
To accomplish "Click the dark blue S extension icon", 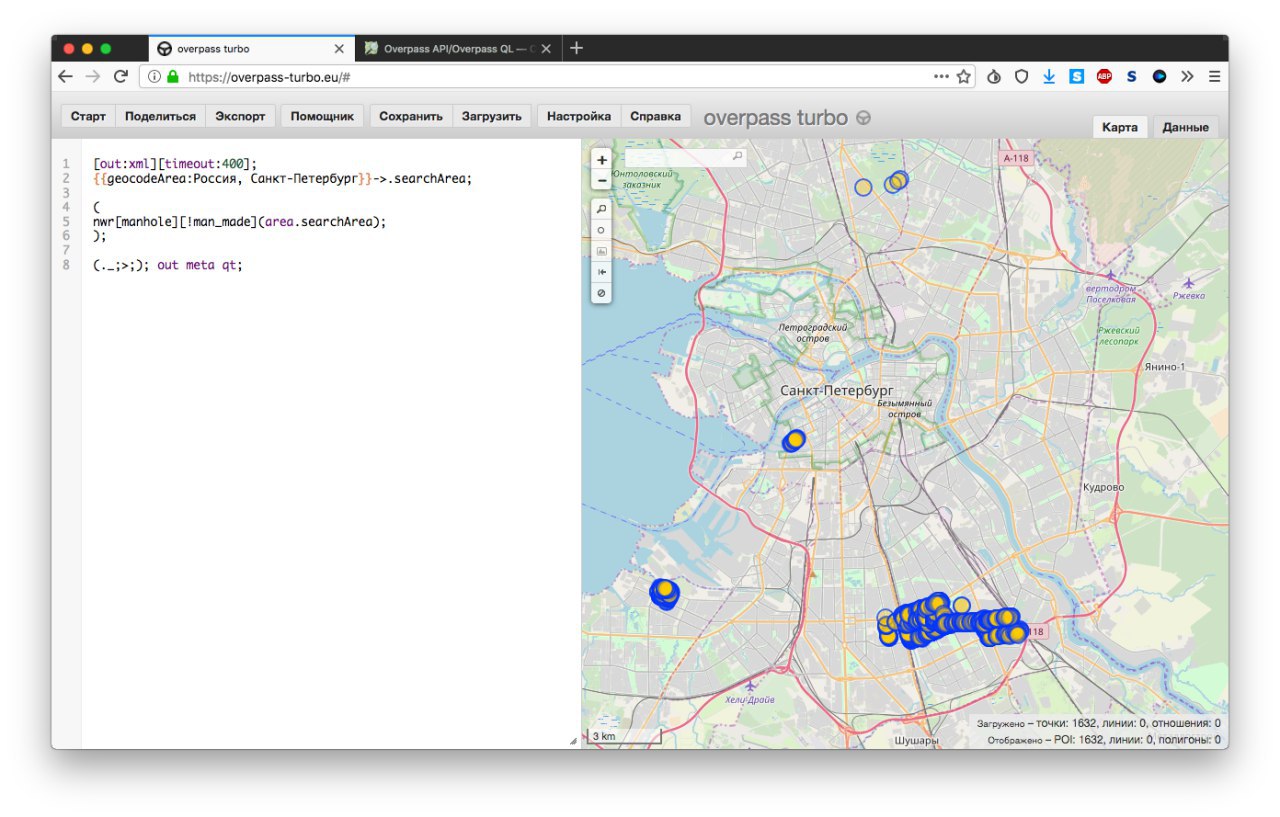I will (x=1132, y=76).
